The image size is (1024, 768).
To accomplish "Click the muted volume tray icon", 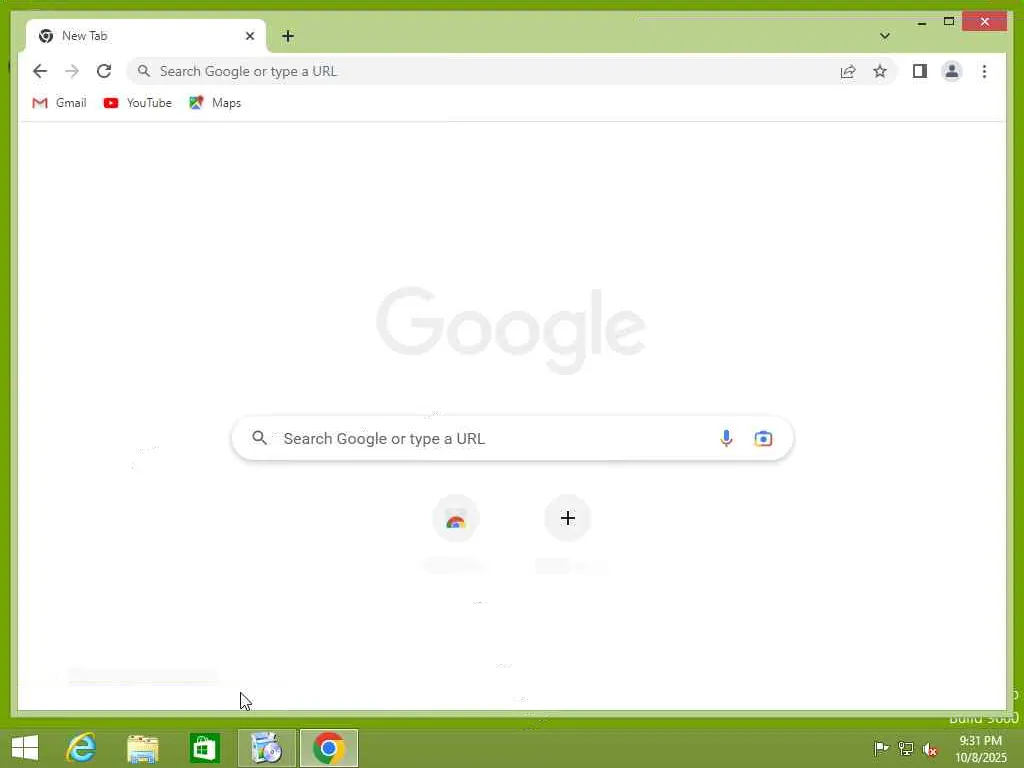I will [931, 749].
